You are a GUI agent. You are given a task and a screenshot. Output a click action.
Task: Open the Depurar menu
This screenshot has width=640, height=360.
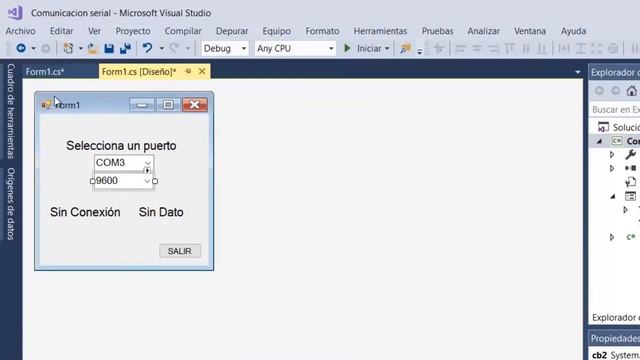click(x=232, y=31)
